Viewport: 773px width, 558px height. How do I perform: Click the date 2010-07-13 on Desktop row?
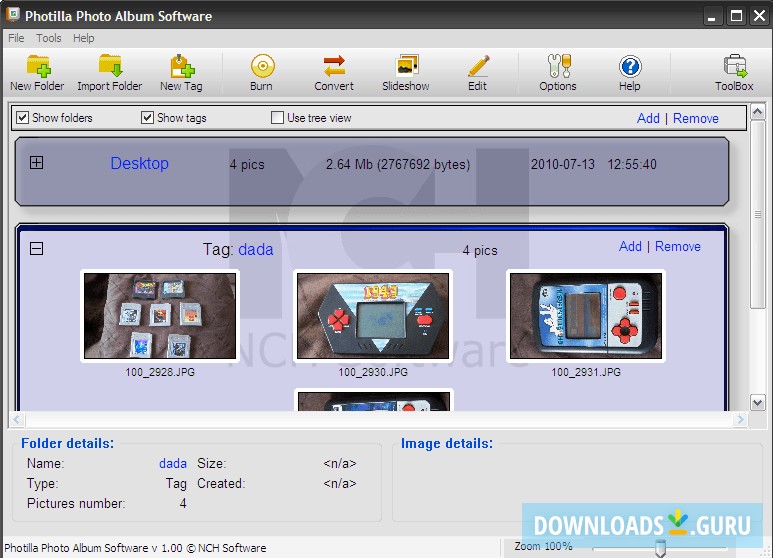[562, 164]
